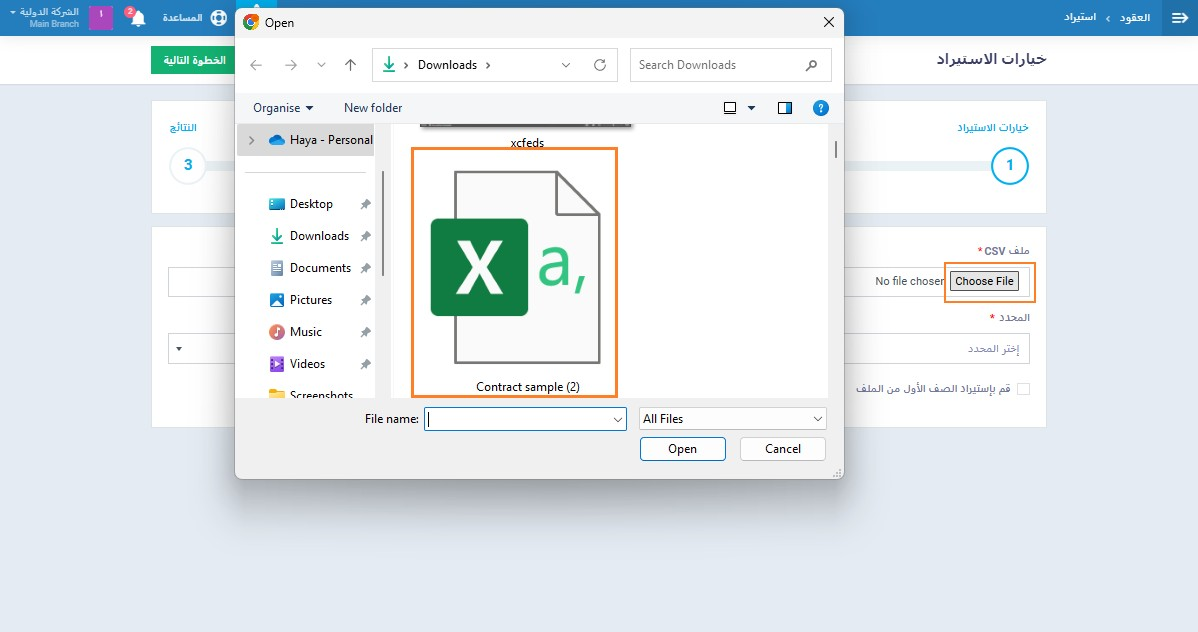
Task: Click New folder in toolbar
Action: point(373,108)
